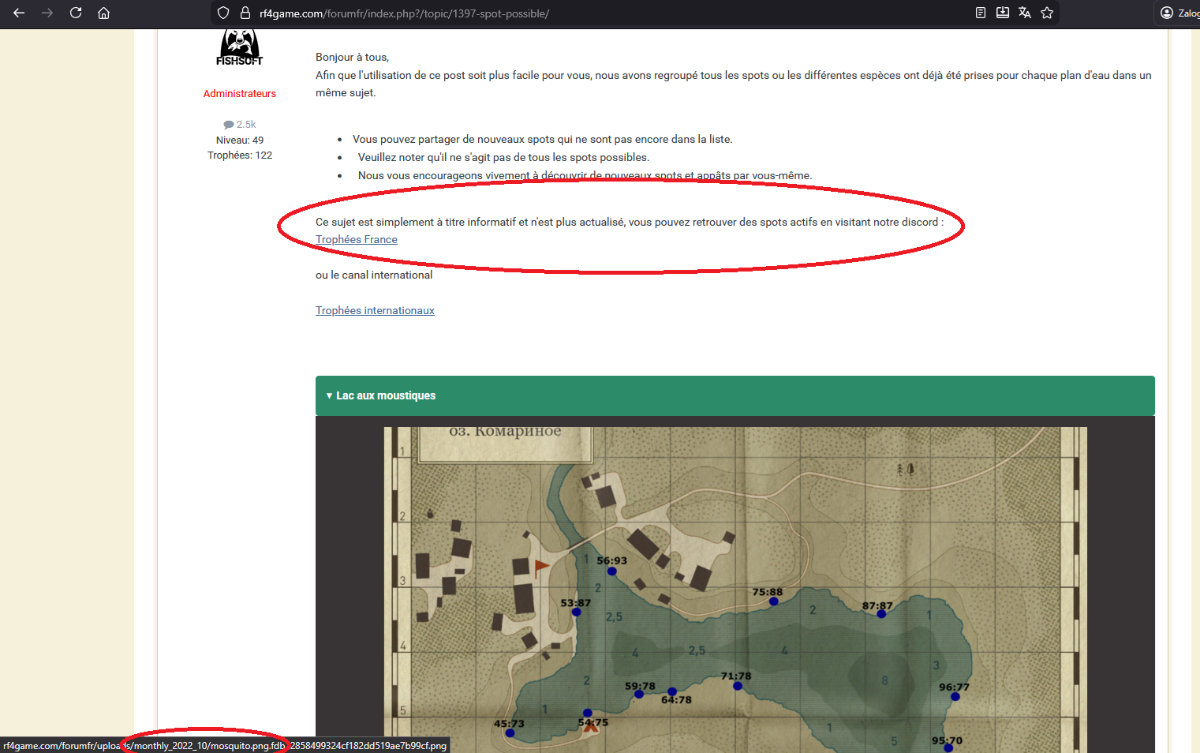The image size is (1200, 753).
Task: Go back with the browser back arrow
Action: point(18,13)
